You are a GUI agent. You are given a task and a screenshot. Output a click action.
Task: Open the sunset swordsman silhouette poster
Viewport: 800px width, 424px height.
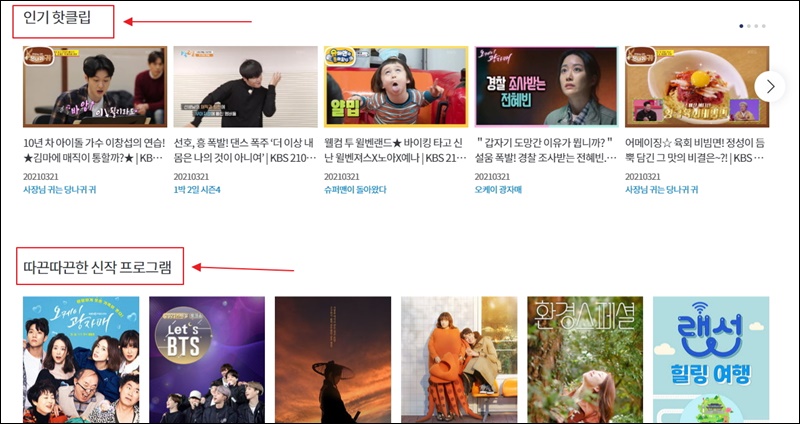click(333, 360)
